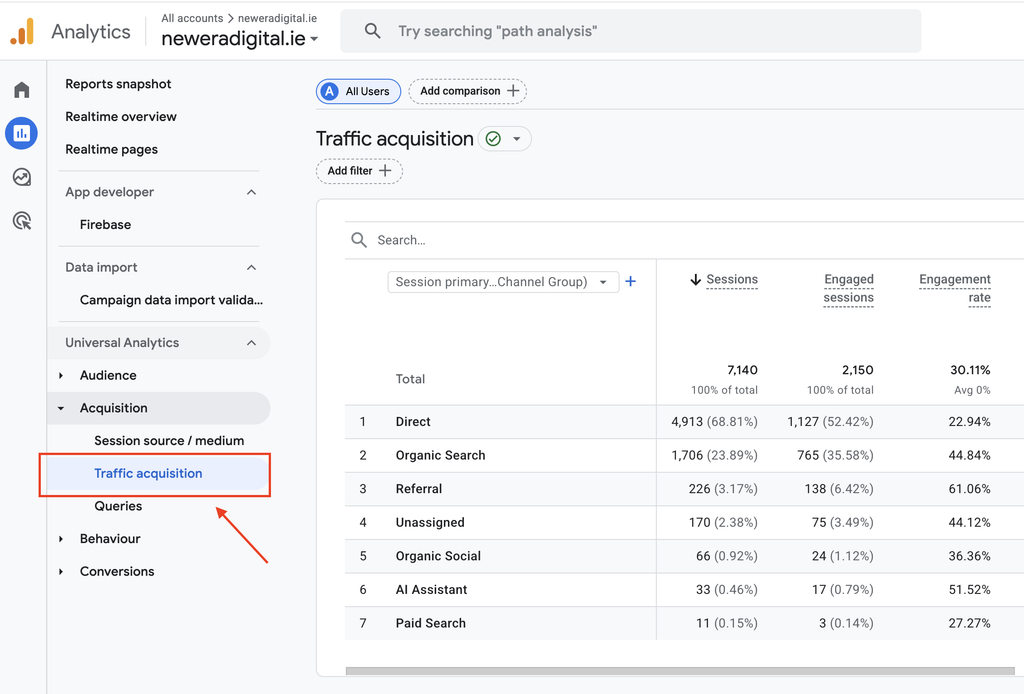Image resolution: width=1024 pixels, height=694 pixels.
Task: Select the Reports bar chart icon
Action: click(22, 133)
